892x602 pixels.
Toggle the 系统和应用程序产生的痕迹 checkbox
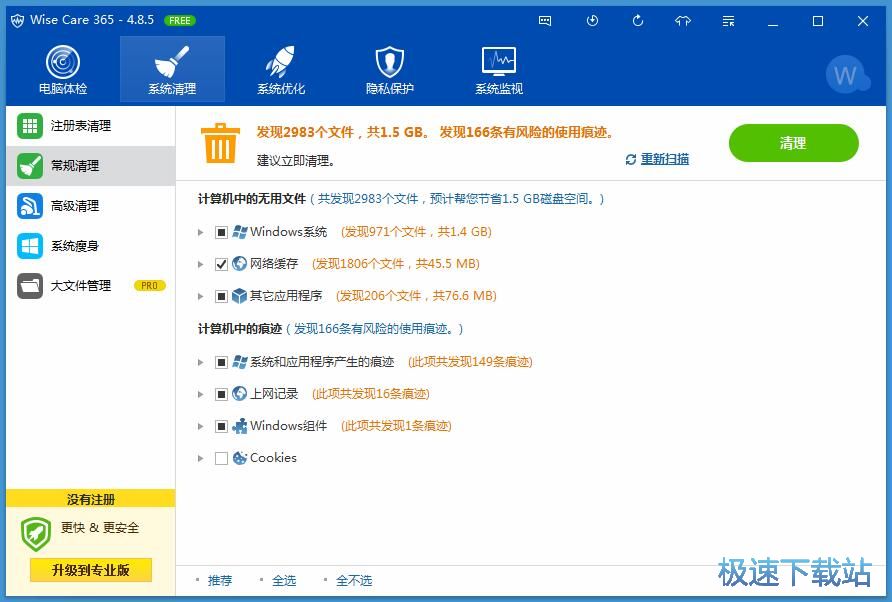point(221,362)
